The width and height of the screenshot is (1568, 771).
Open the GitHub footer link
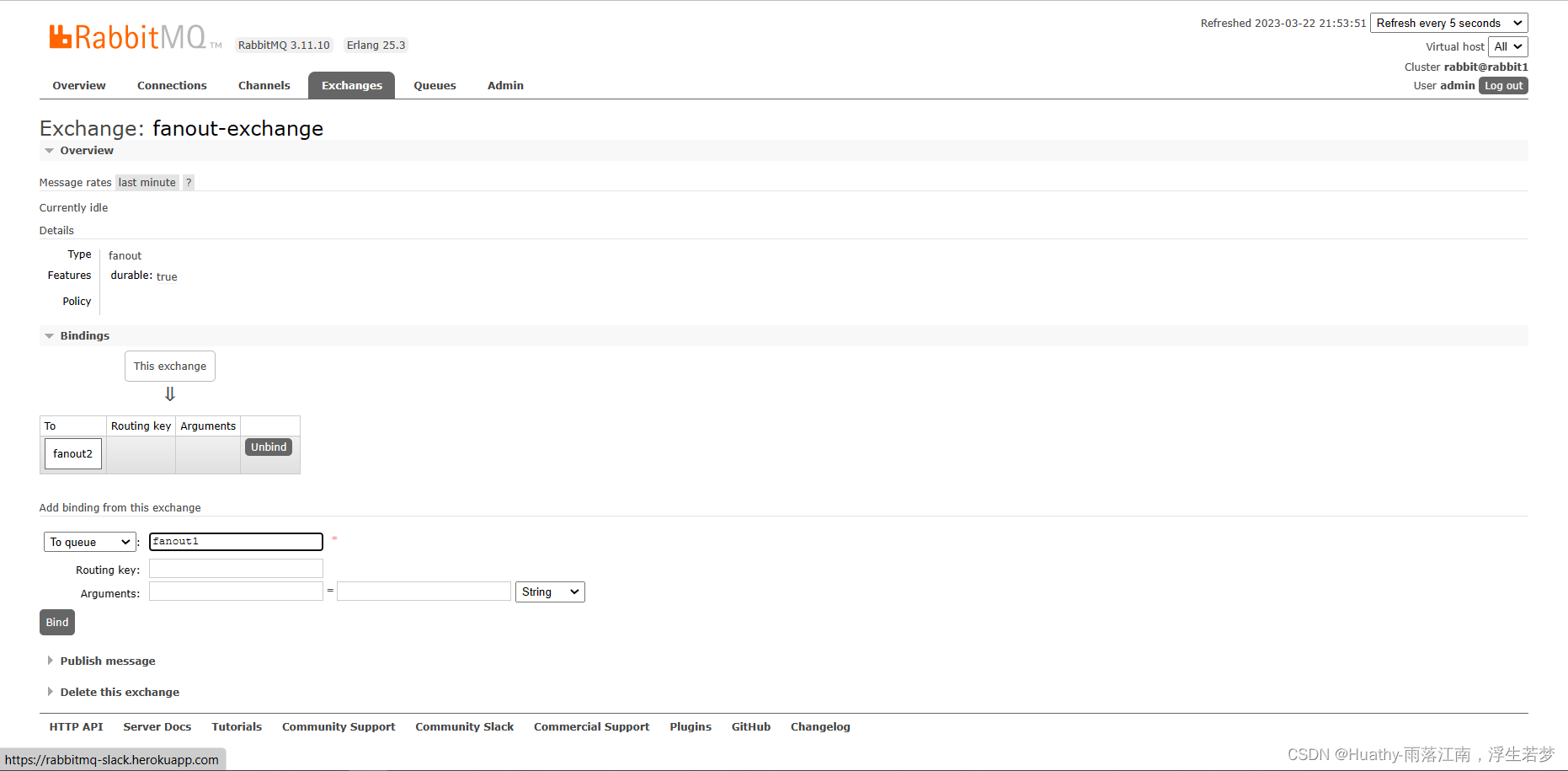click(x=751, y=726)
